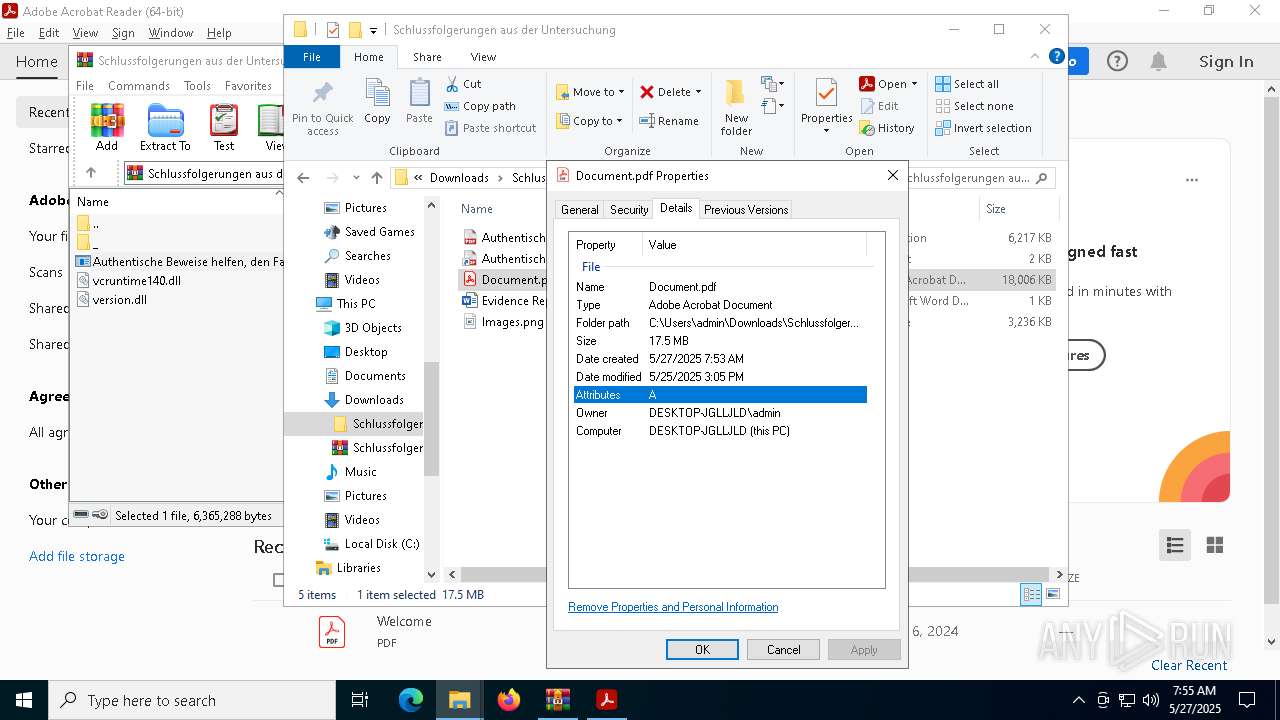This screenshot has width=1280, height=720.
Task: Open Microsoft Edge from the taskbar
Action: tap(411, 700)
